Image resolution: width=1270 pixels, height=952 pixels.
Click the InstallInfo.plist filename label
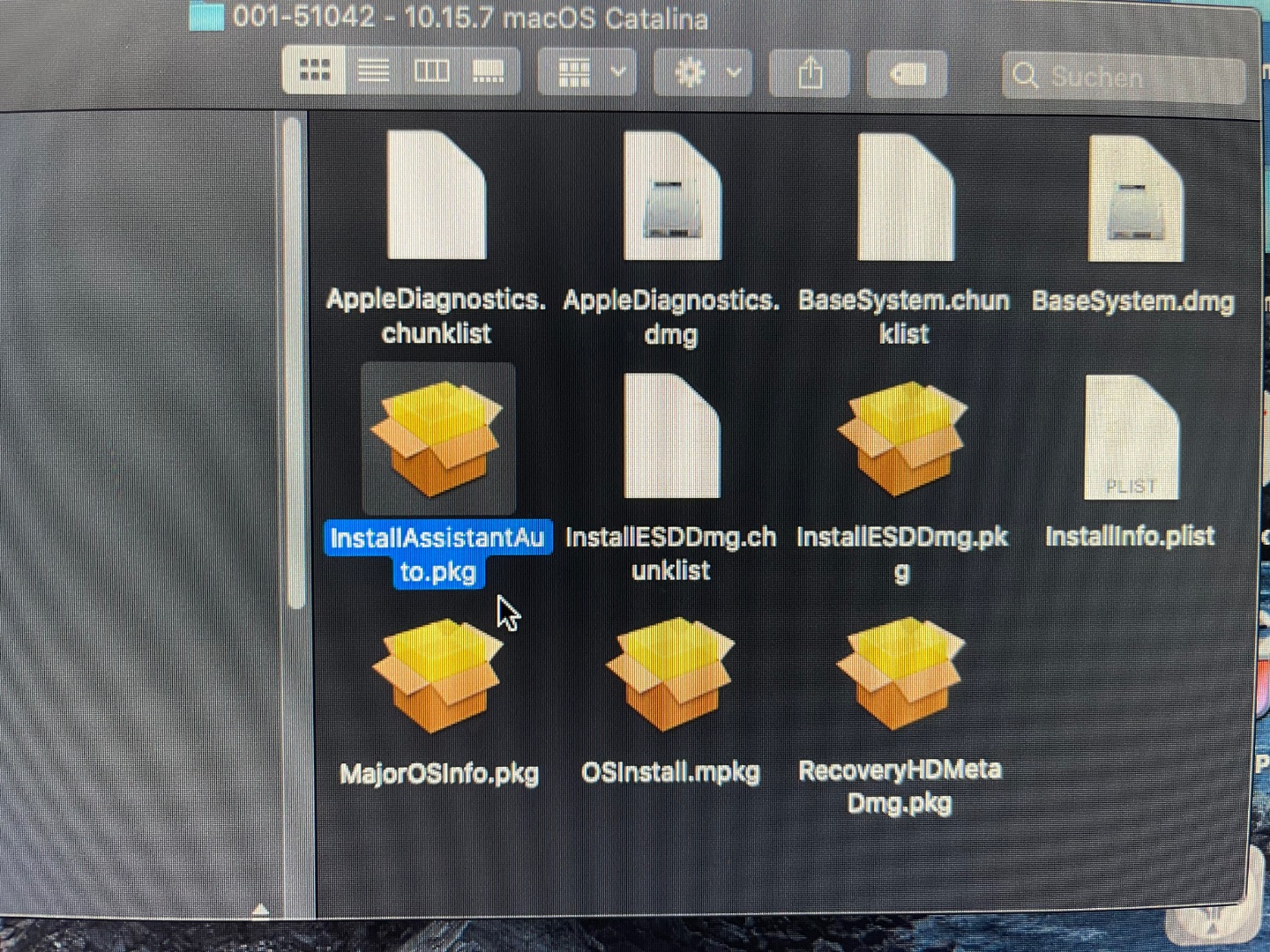tap(1131, 536)
